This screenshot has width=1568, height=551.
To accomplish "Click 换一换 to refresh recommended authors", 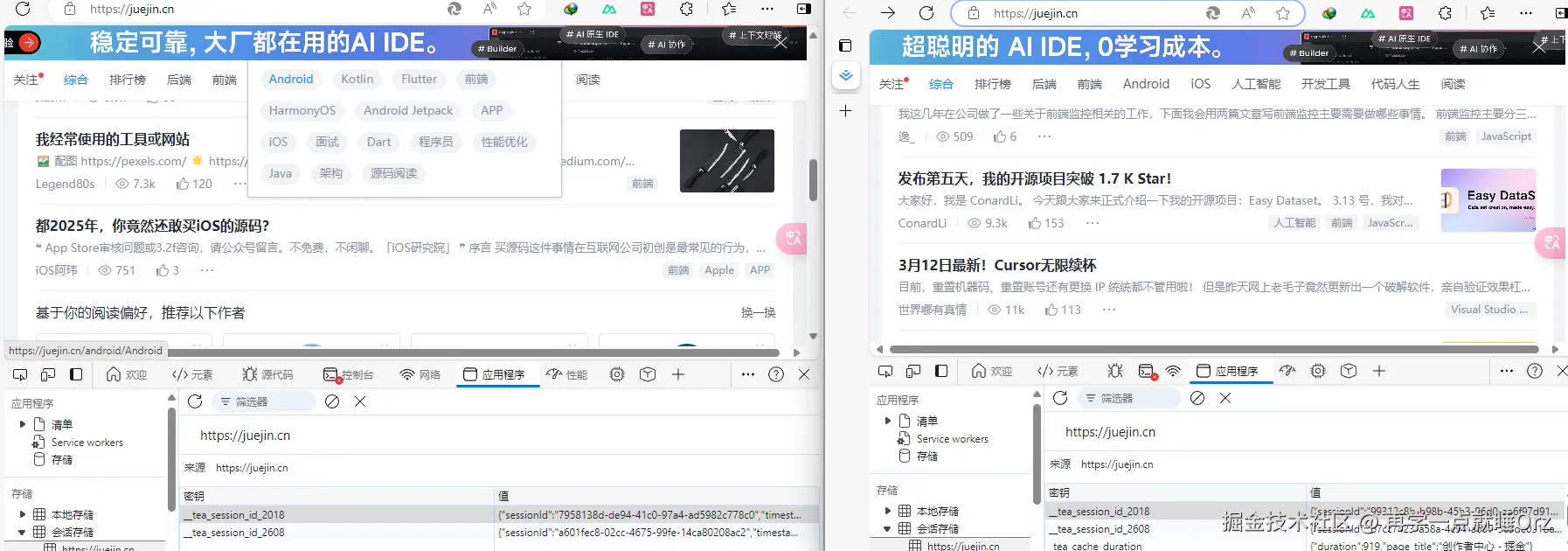I will point(758,312).
